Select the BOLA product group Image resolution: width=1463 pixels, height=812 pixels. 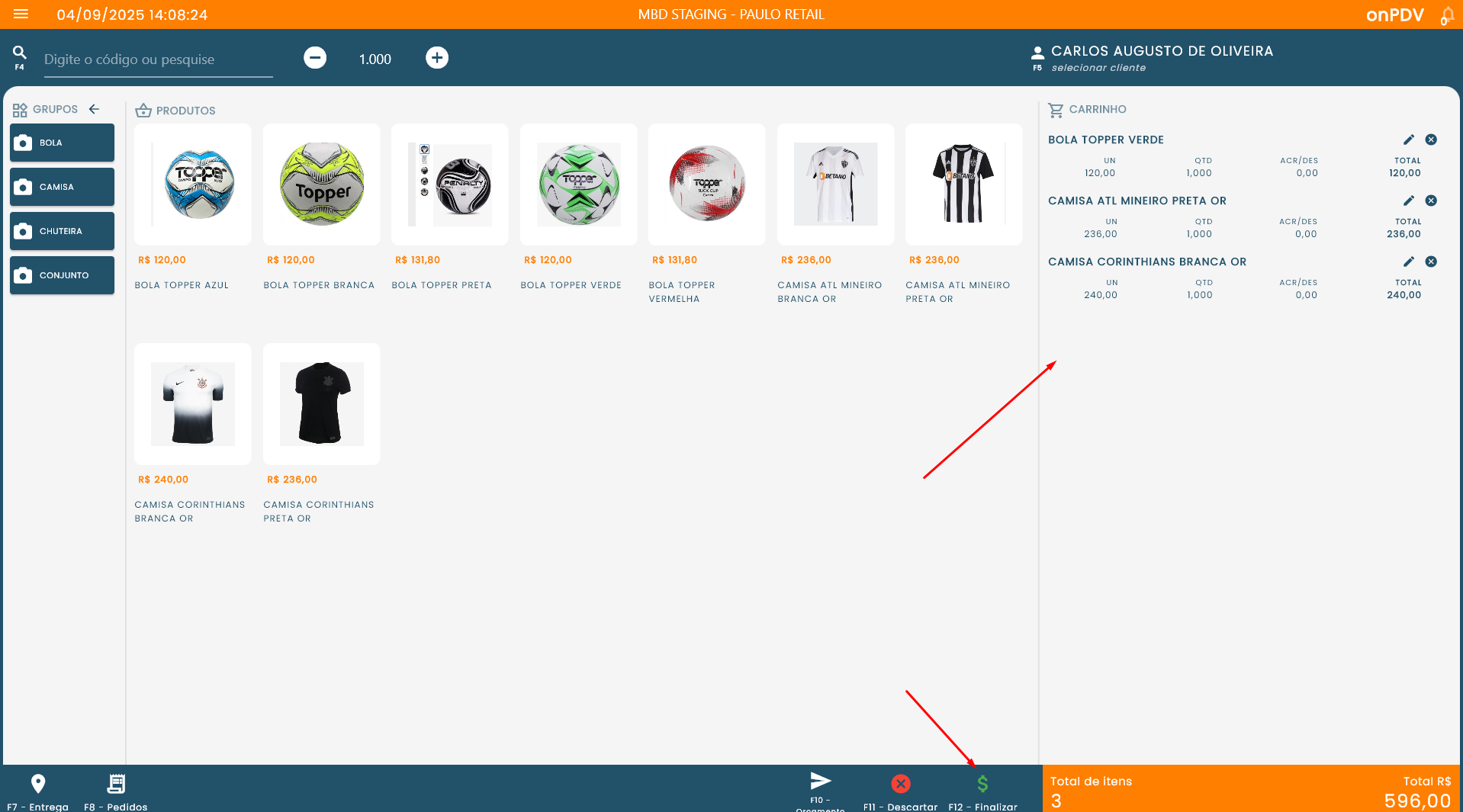(x=62, y=143)
